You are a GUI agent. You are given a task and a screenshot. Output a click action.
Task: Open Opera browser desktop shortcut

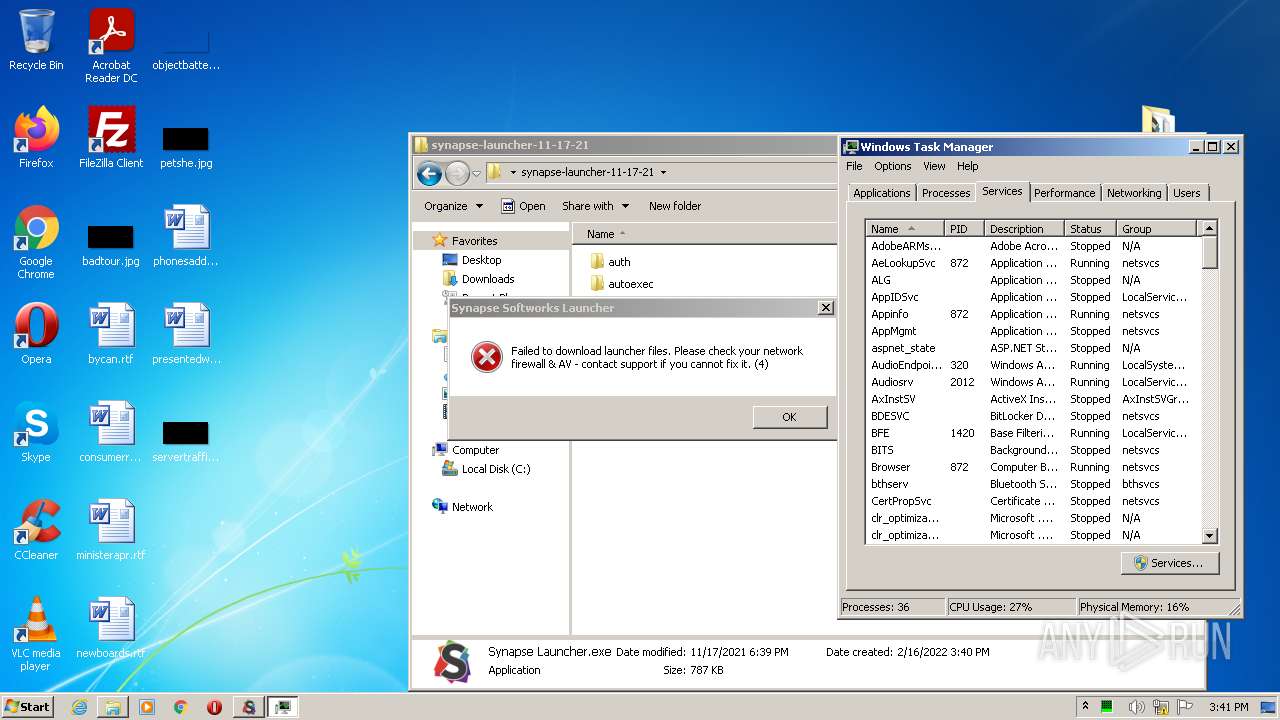click(36, 334)
